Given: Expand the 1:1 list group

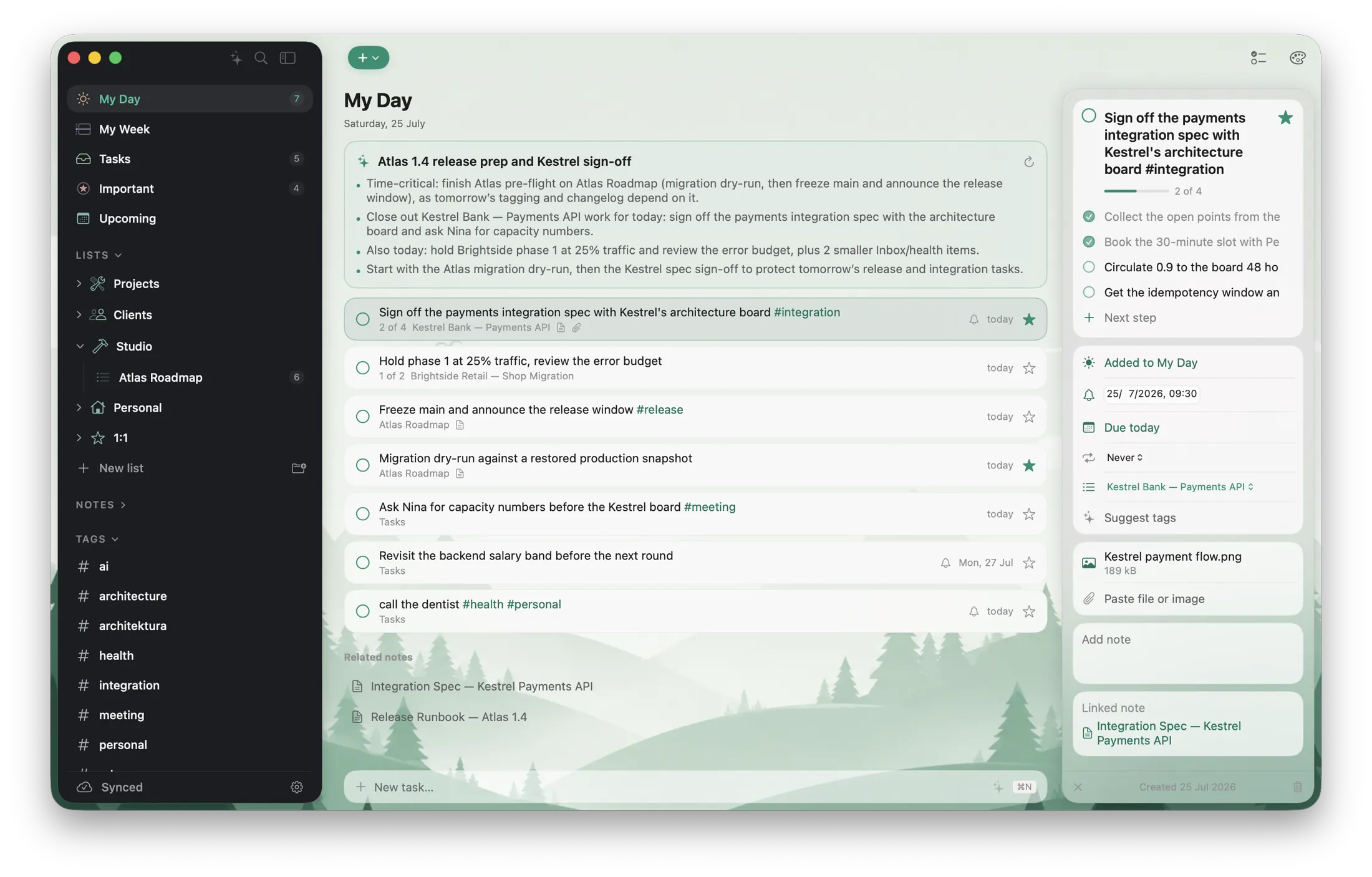Looking at the screenshot, I should 79,438.
